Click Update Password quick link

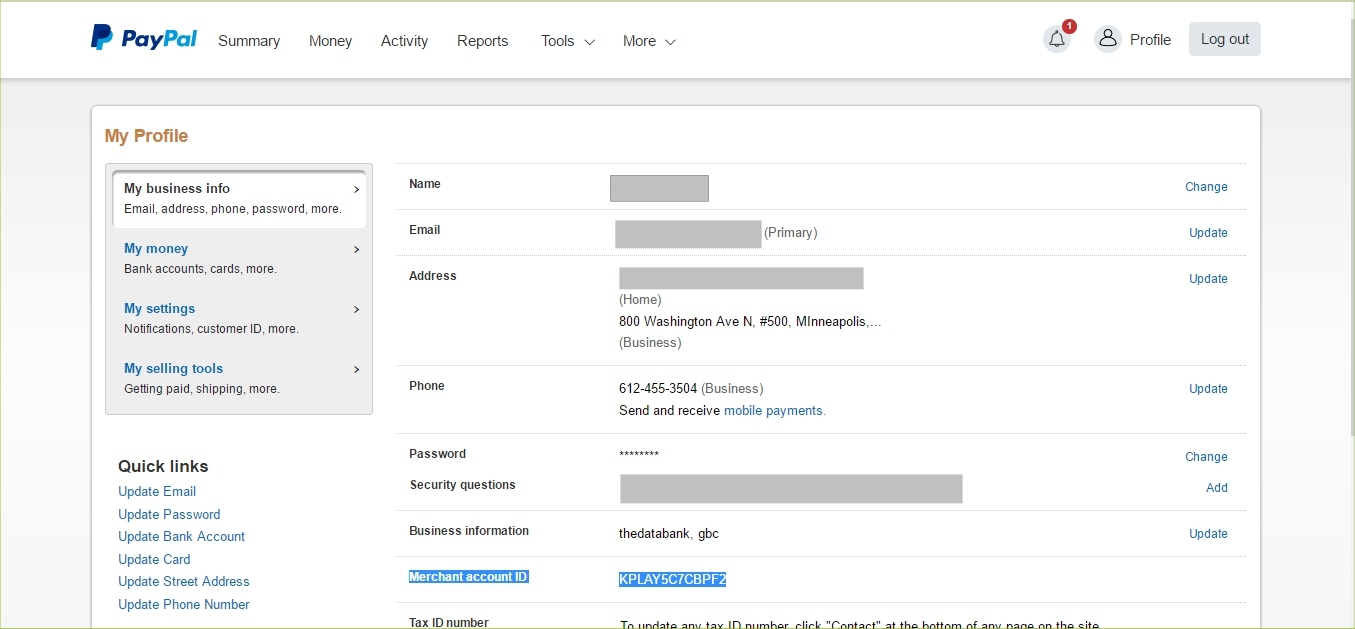coord(169,514)
